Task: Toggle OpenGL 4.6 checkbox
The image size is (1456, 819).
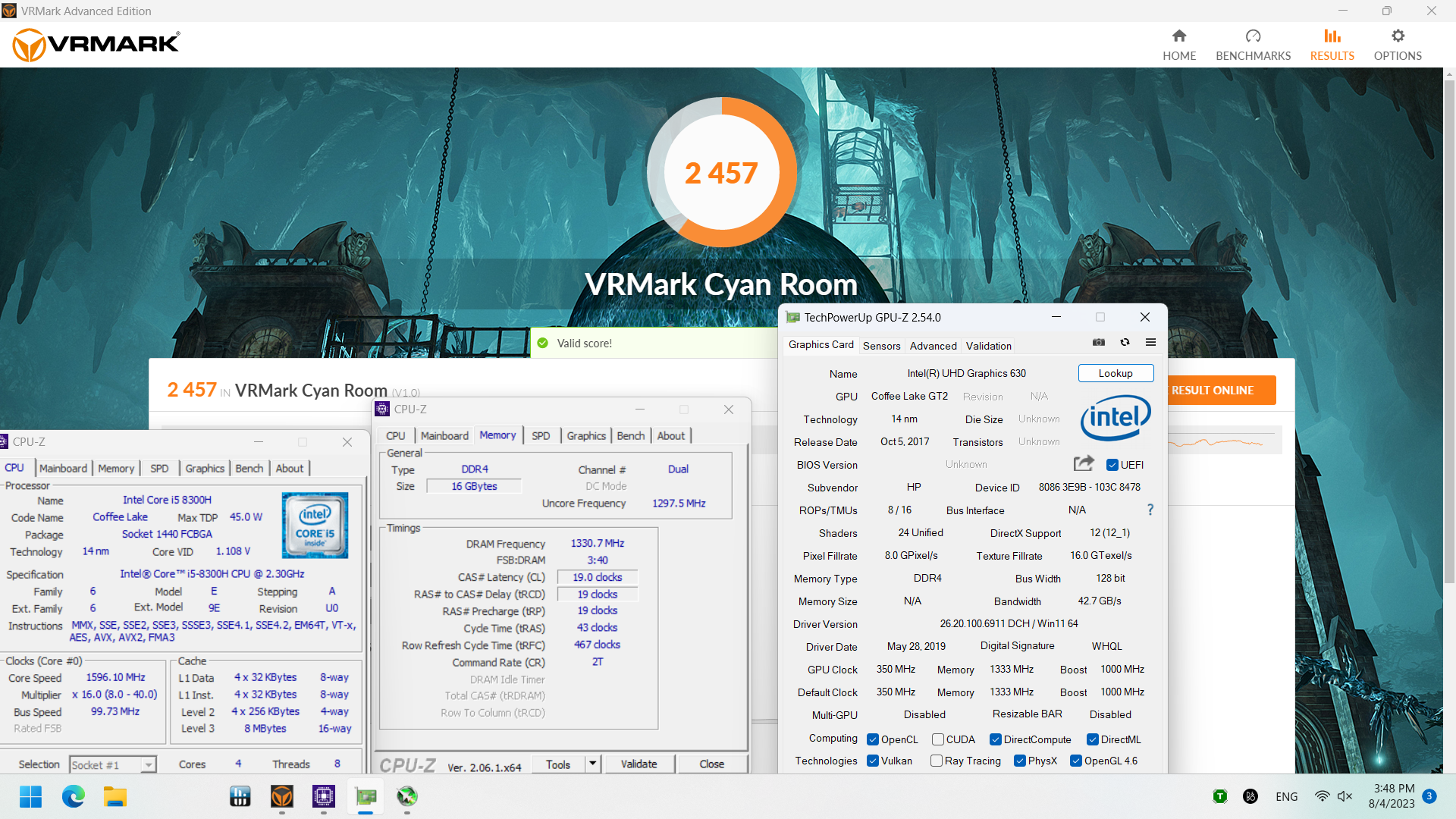Action: 1076,761
